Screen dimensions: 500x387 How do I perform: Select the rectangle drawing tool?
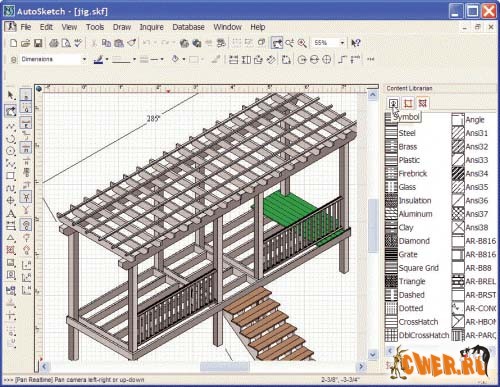pos(11,175)
